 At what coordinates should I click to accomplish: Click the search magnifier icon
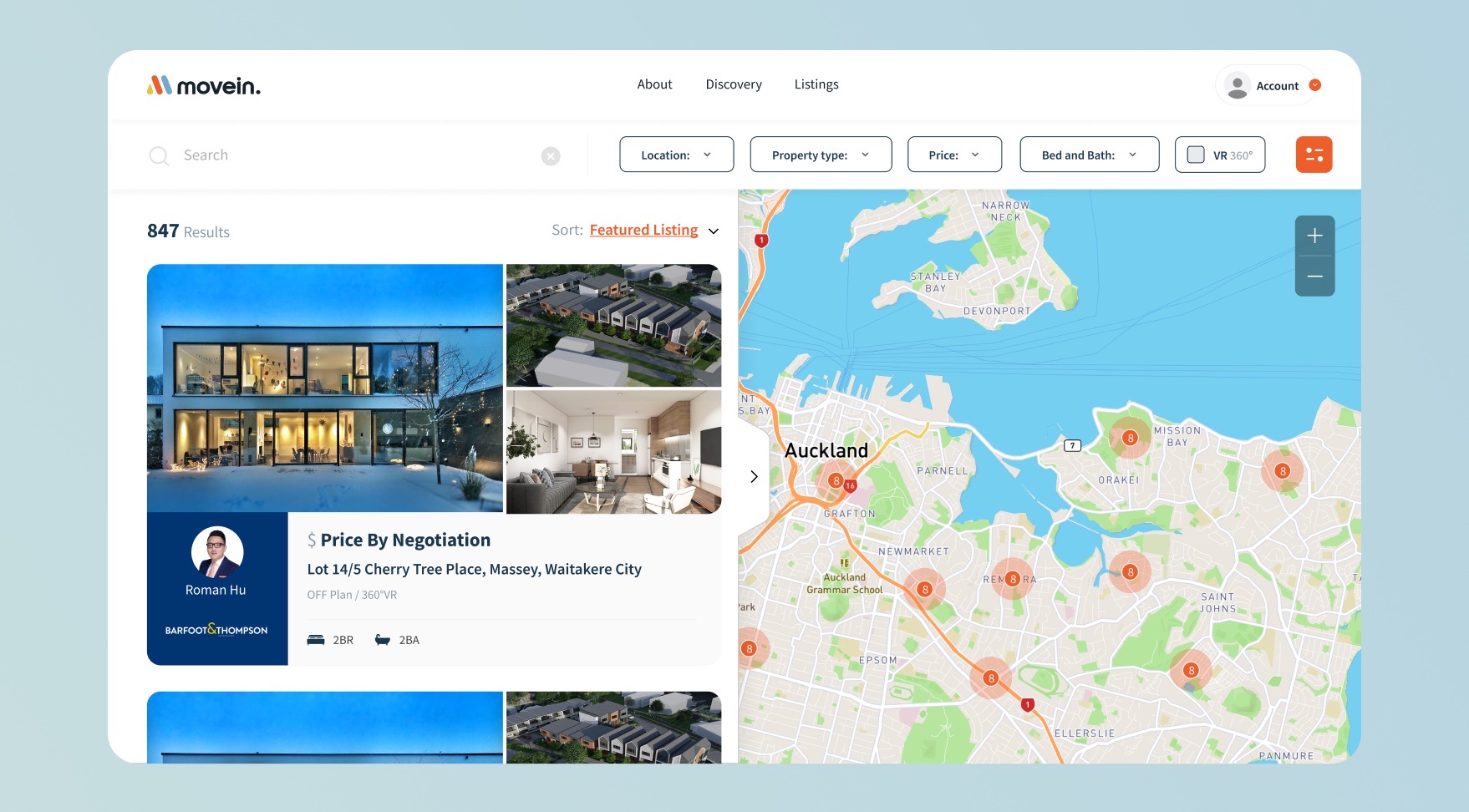(159, 155)
